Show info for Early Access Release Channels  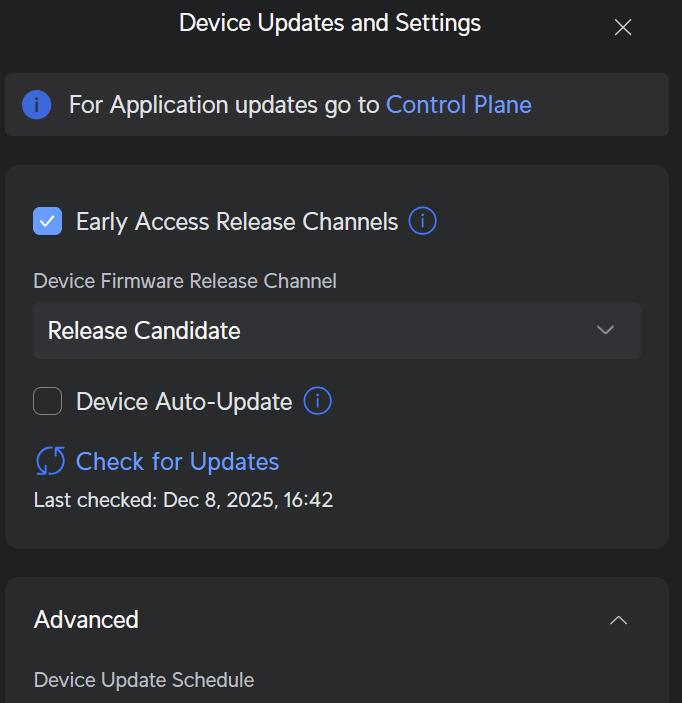tap(423, 221)
